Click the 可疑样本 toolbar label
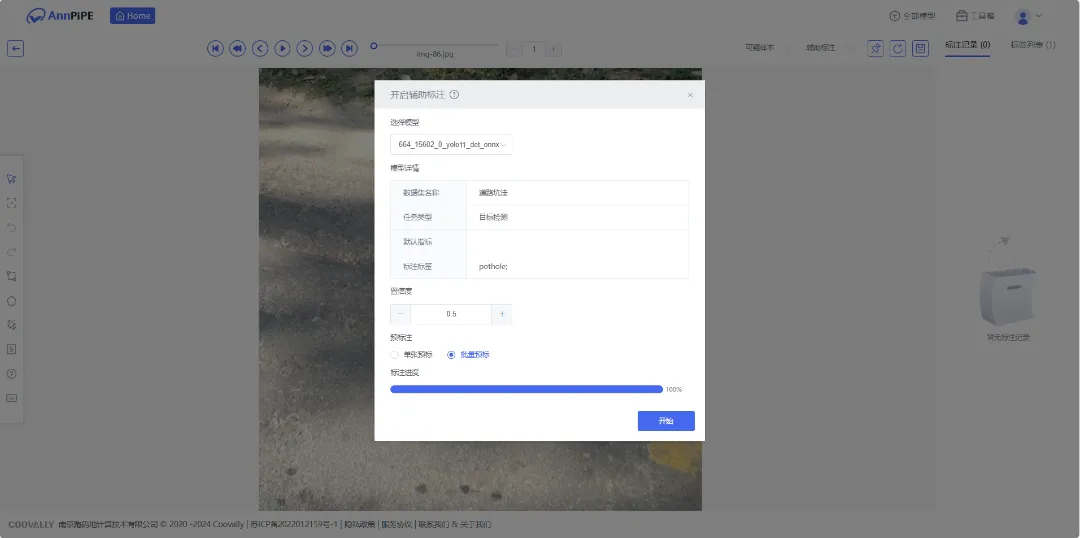The height and width of the screenshot is (538, 1080). tap(759, 48)
